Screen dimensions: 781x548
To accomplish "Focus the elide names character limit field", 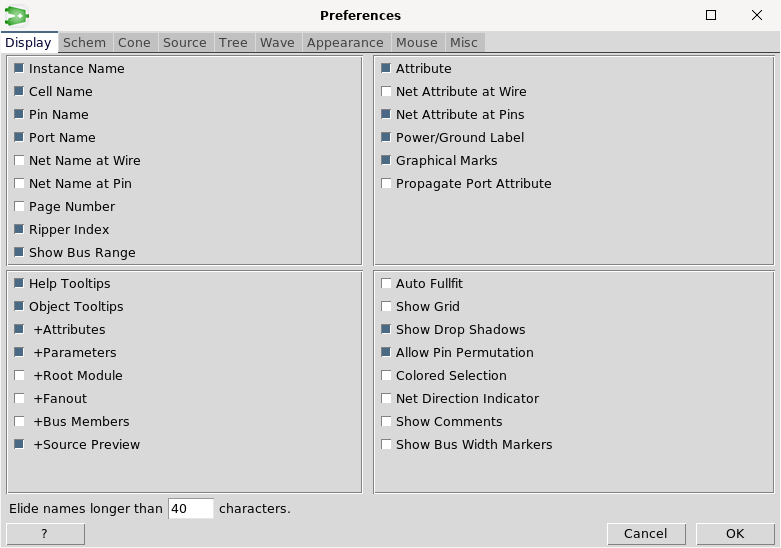I will click(190, 509).
